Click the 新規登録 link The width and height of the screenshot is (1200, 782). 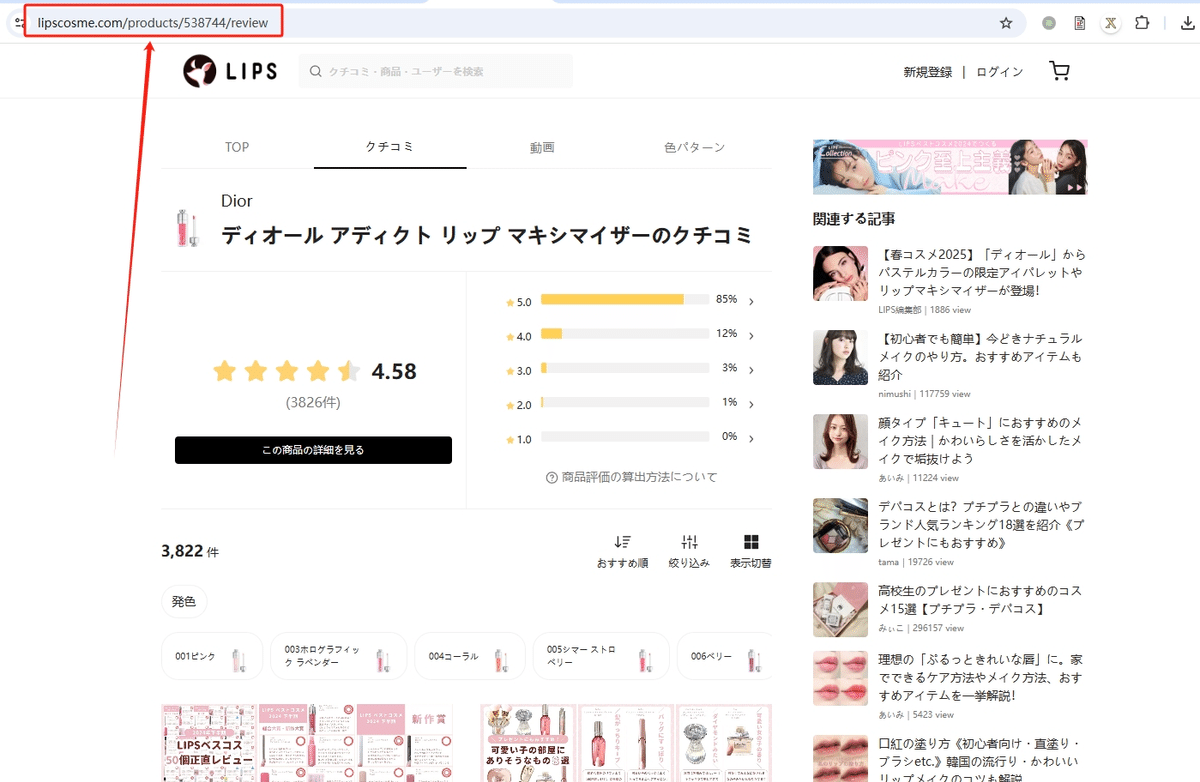[x=928, y=72]
